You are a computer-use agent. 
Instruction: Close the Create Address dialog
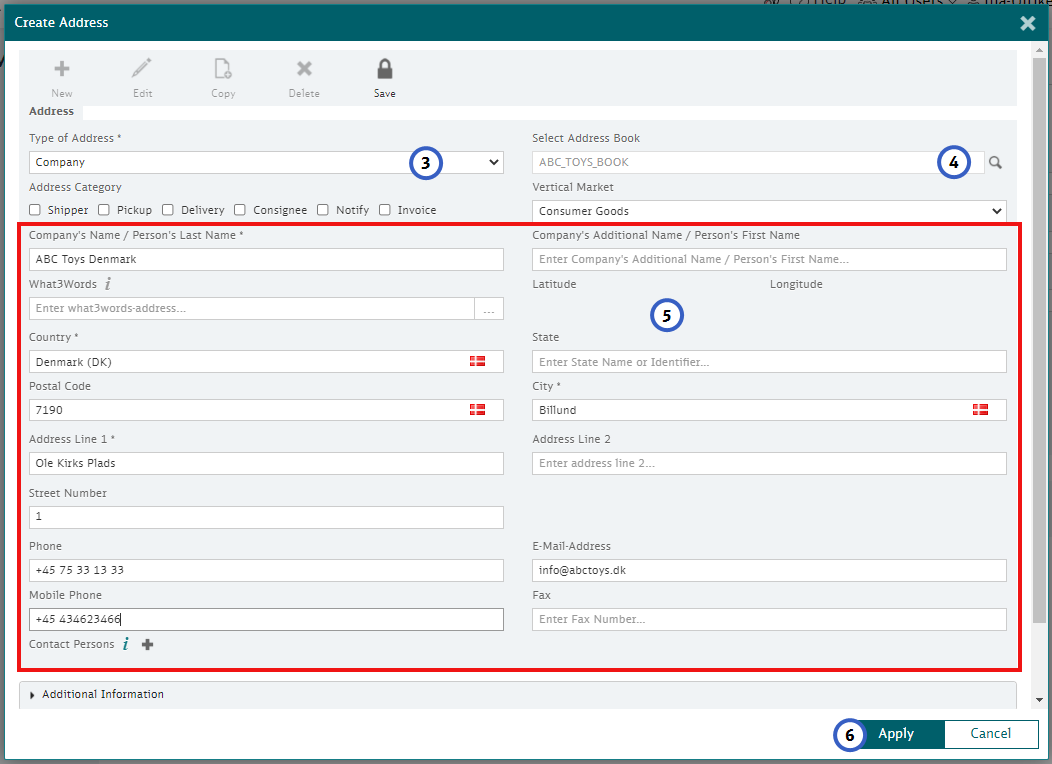1027,23
